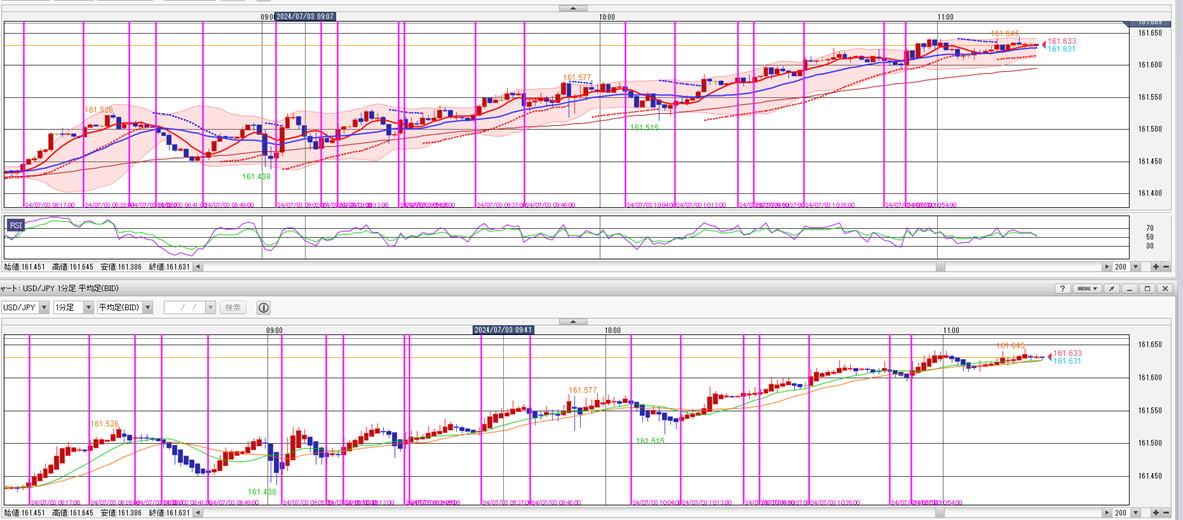Viewport: 1183px width, 520px height.
Task: Collapse lower chart using top arrow handle
Action: [573, 321]
